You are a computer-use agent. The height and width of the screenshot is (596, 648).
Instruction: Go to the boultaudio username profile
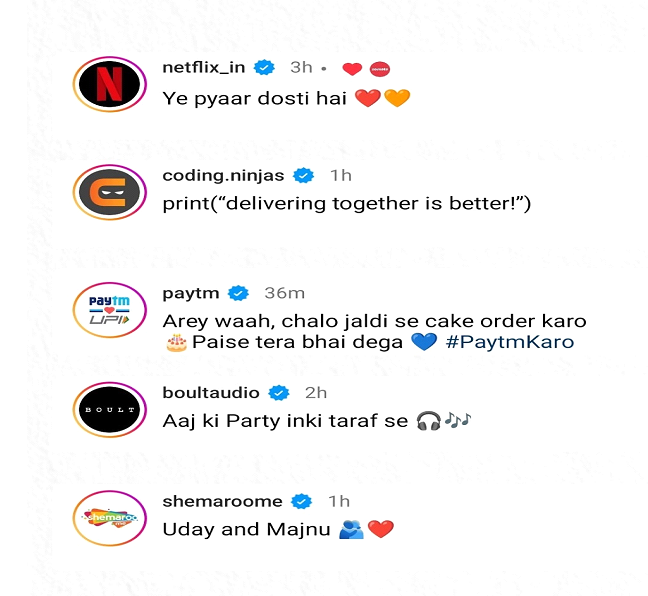pyautogui.click(x=211, y=393)
